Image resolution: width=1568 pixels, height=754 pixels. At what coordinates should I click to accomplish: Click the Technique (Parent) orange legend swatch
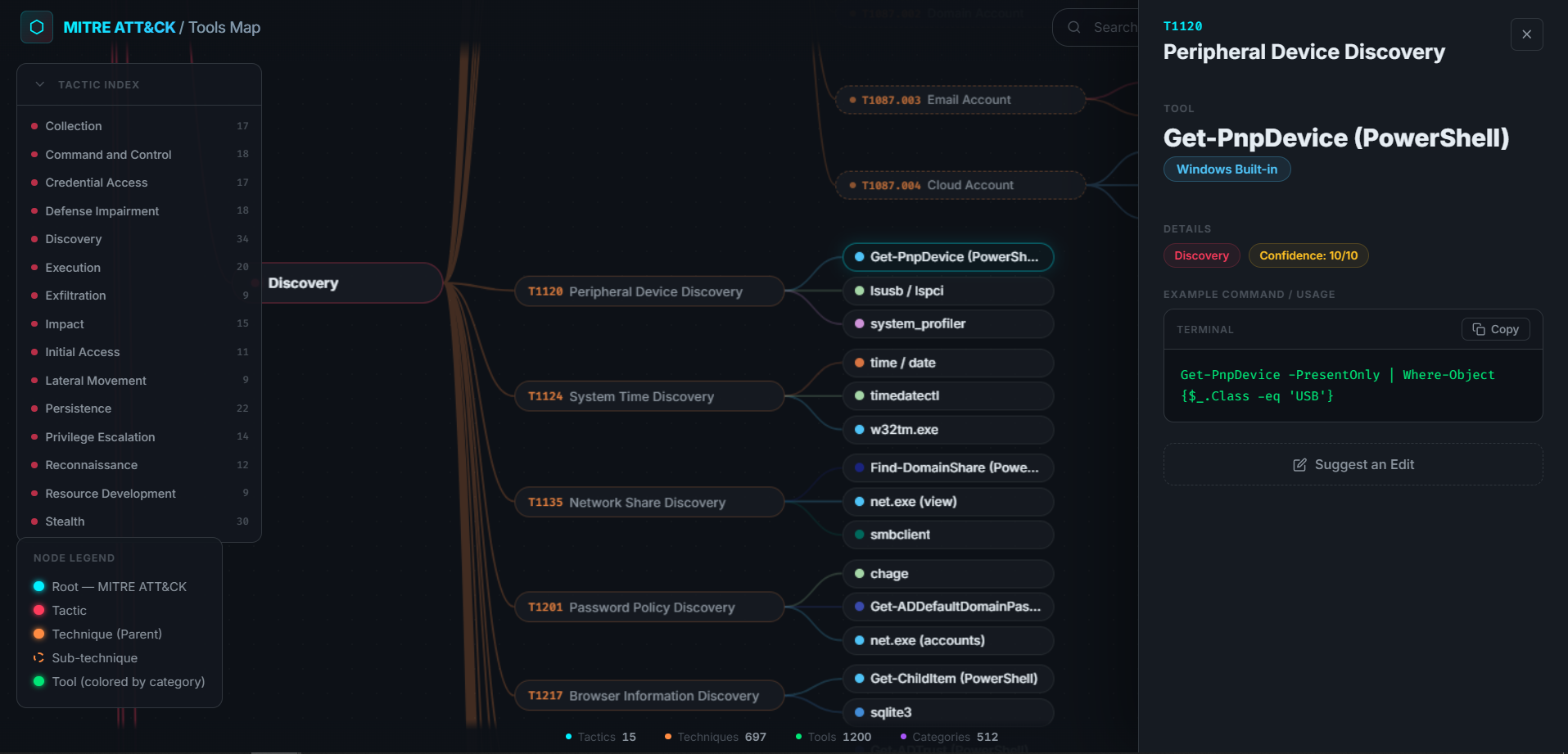(x=38, y=634)
